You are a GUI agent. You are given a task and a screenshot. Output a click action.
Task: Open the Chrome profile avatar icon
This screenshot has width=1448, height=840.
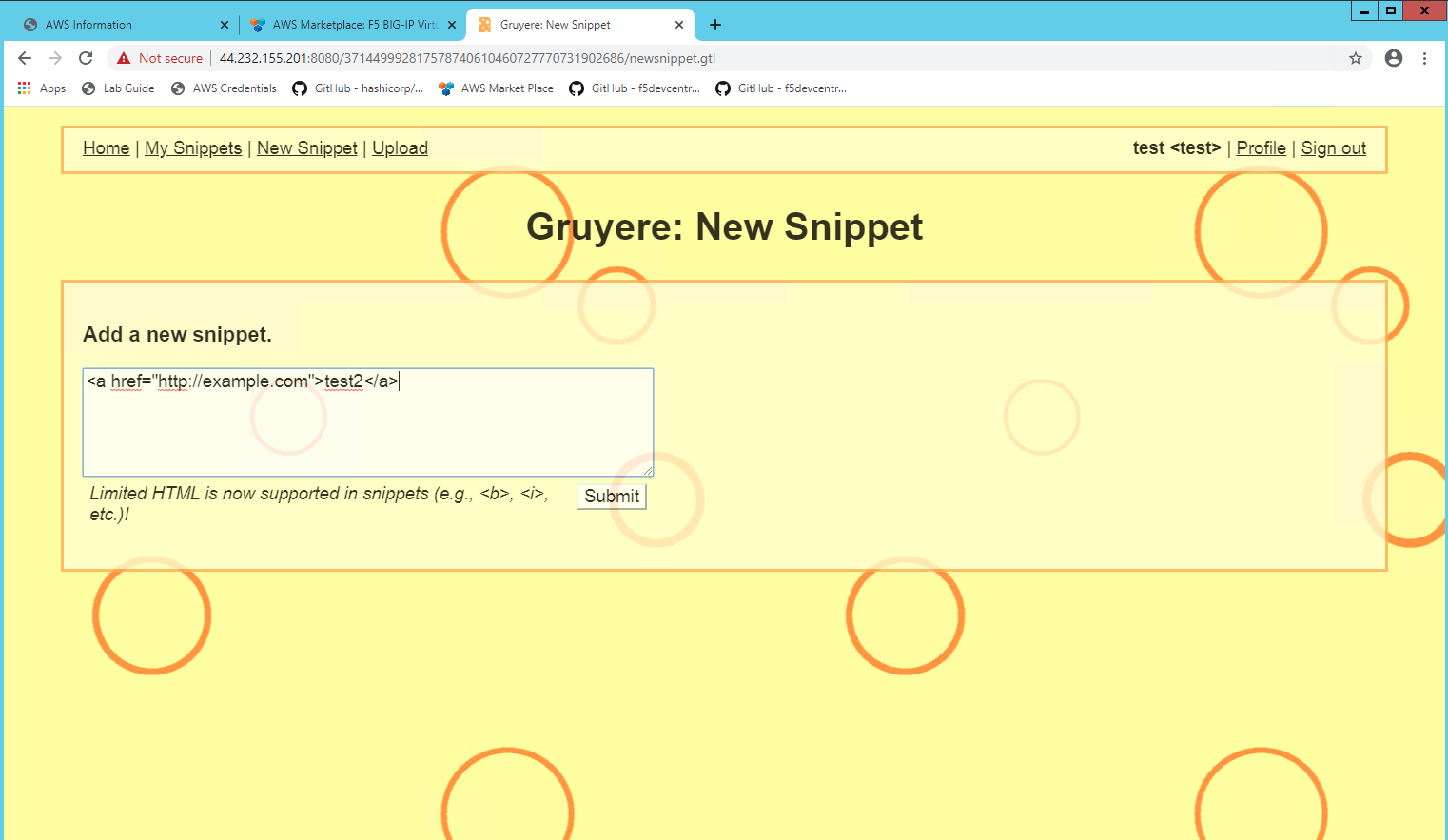click(1394, 58)
